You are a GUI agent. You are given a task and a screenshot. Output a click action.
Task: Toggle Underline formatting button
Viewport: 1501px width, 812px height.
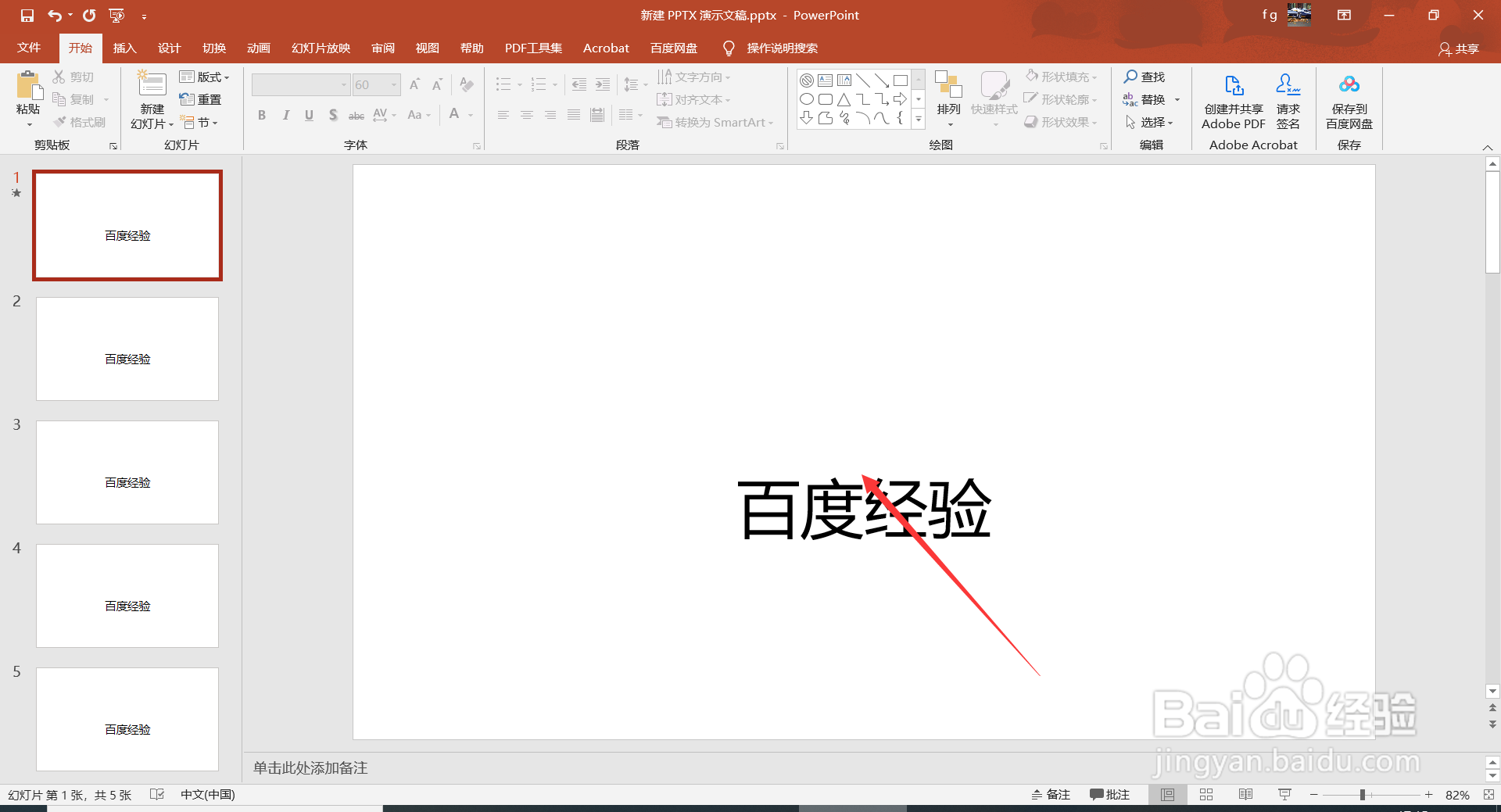pos(310,115)
